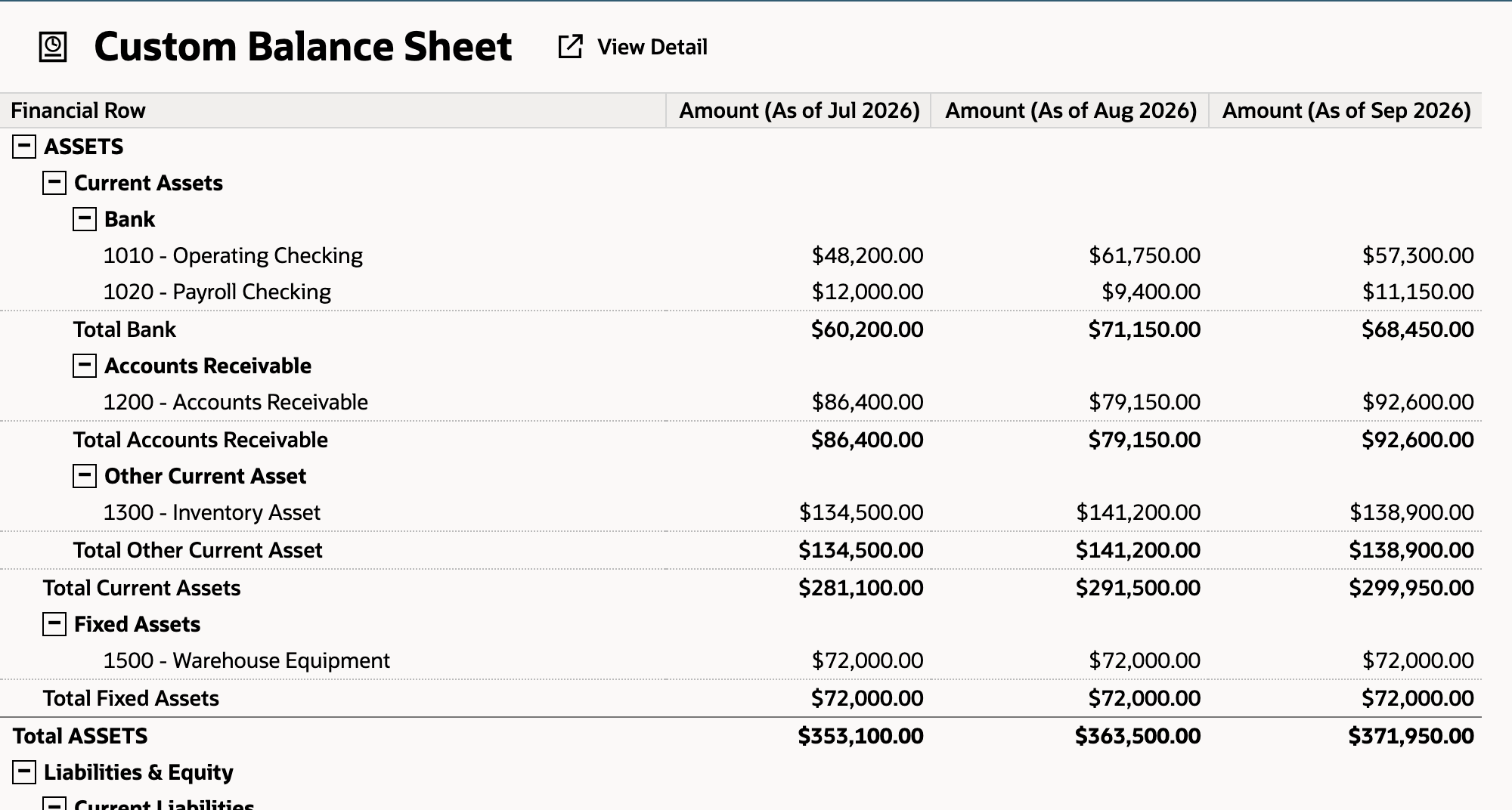Click the Total ASSETS row label

point(80,736)
